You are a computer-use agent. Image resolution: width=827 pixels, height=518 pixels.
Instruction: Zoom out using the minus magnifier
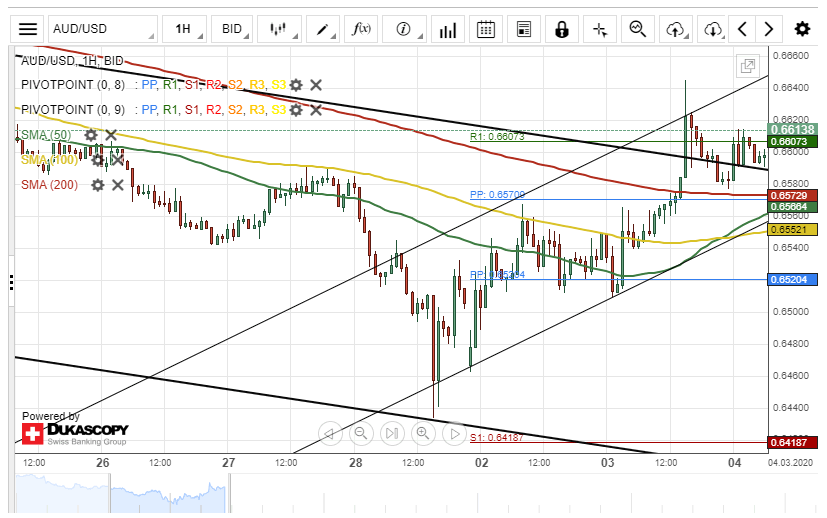click(361, 434)
